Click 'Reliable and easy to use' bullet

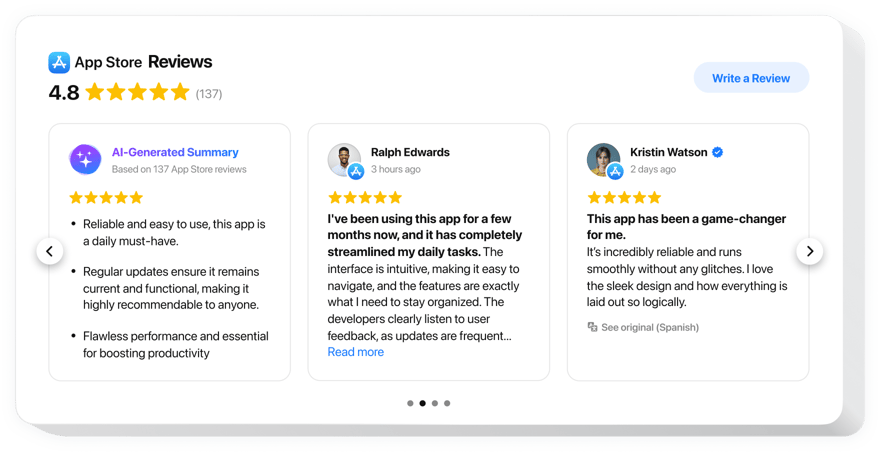174,232
